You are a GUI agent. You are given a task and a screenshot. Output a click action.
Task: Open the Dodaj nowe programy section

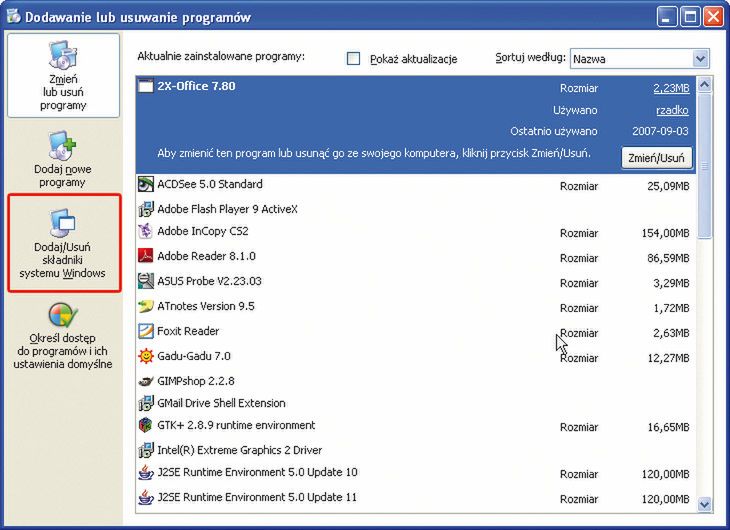[62, 160]
